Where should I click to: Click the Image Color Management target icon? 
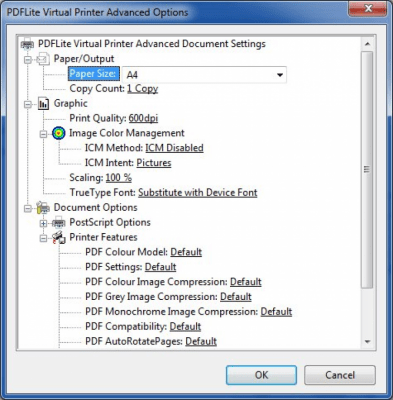(59, 133)
